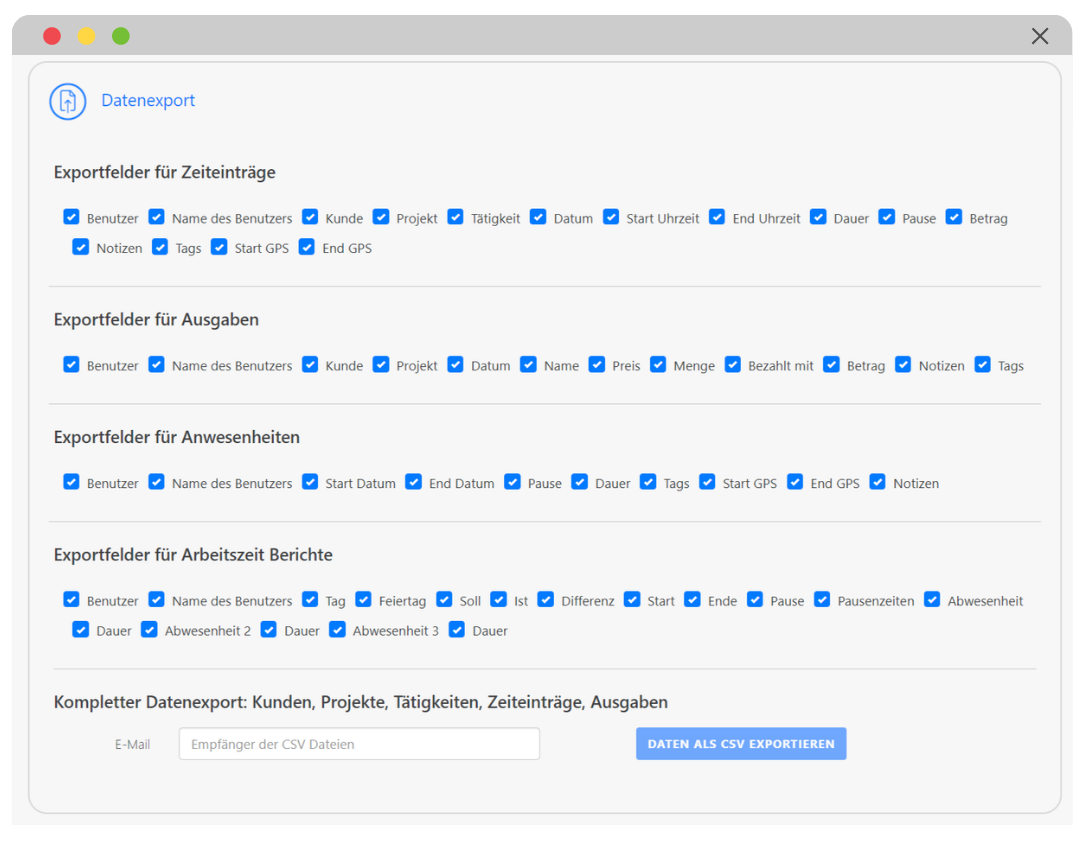Uncheck Menge under Ausgaben export fields

coord(658,365)
